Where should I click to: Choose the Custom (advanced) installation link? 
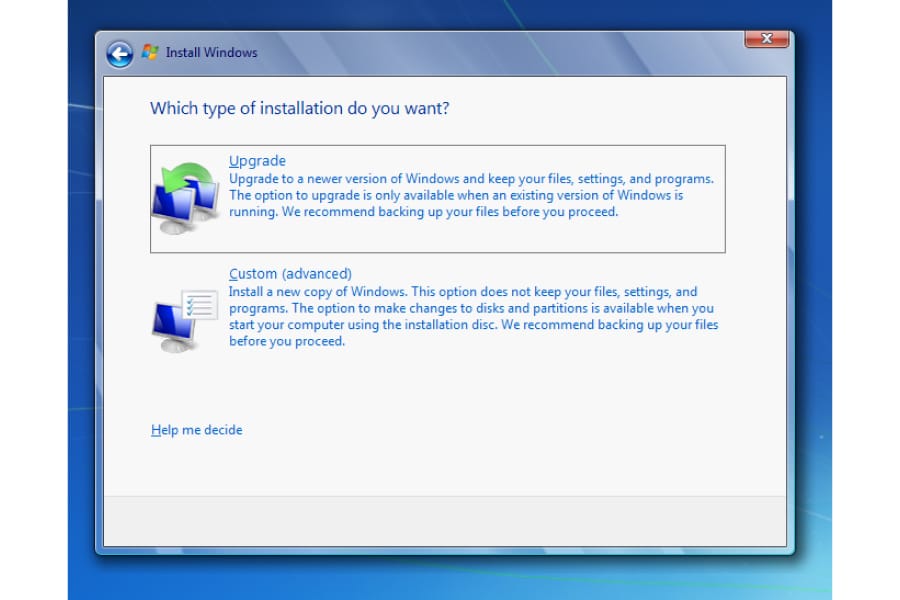290,274
